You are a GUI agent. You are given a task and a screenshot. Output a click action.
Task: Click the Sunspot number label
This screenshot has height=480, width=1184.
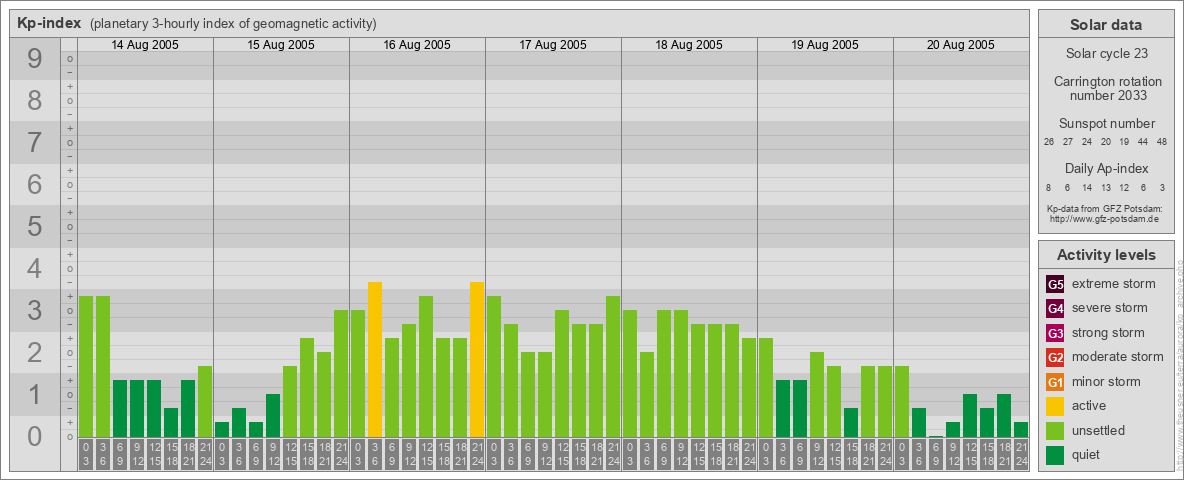click(x=1107, y=124)
